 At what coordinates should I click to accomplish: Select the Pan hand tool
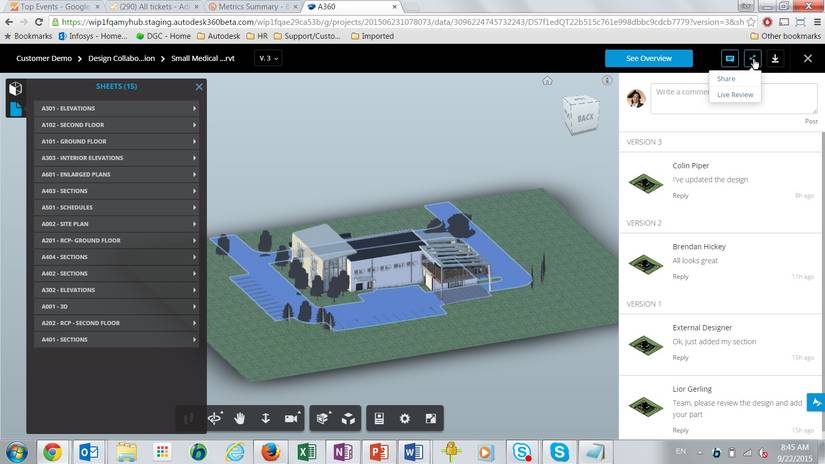click(240, 418)
